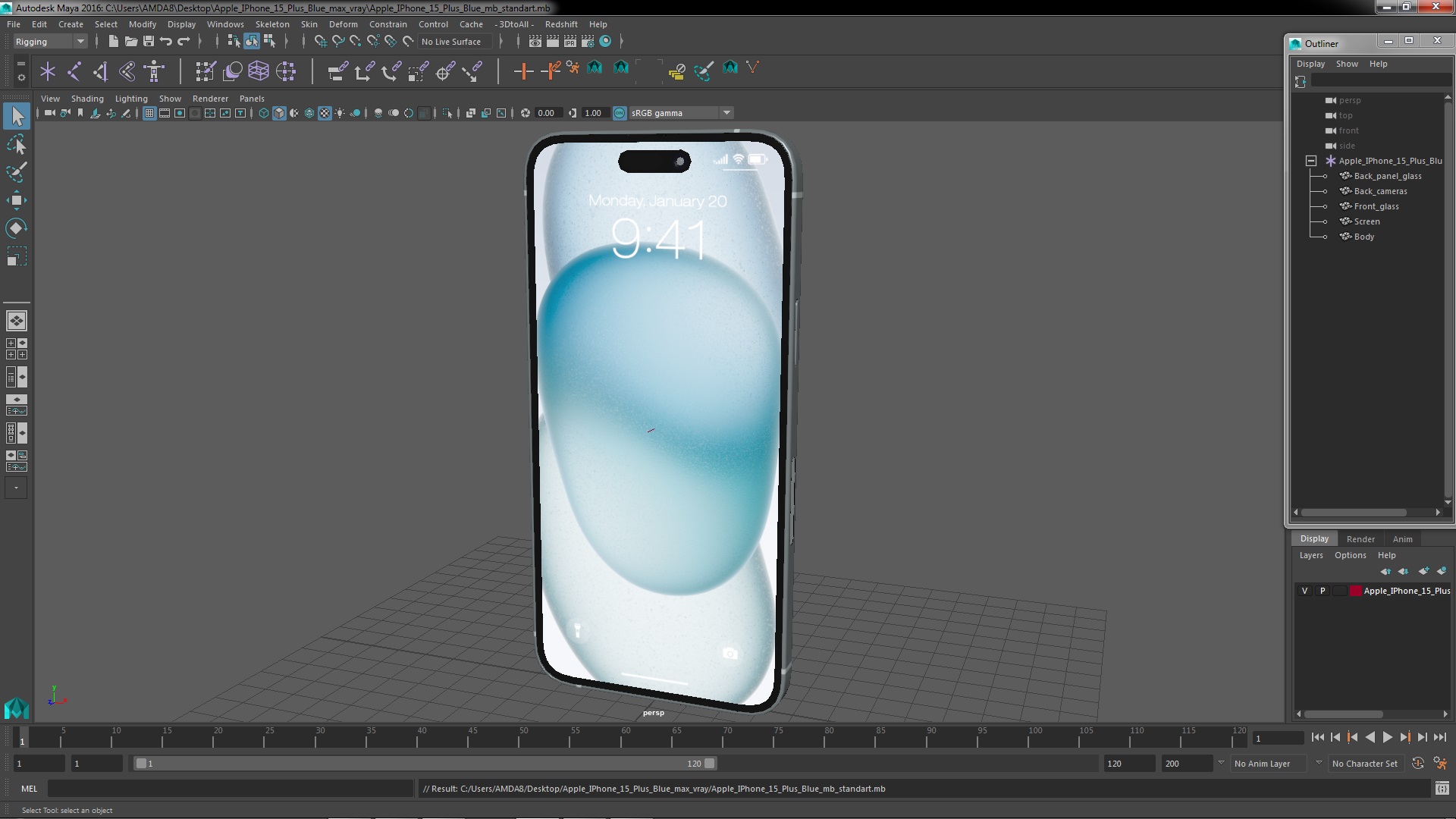1456x819 pixels.
Task: Toggle textured display in viewport
Action: [325, 113]
